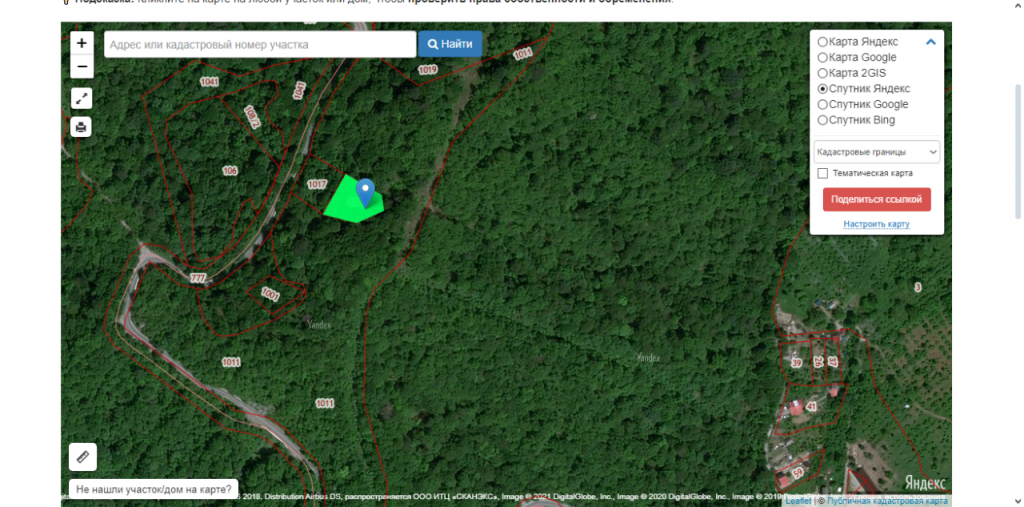Toggle fullscreen map view icon
The width and height of the screenshot is (1024, 507).
tap(81, 99)
